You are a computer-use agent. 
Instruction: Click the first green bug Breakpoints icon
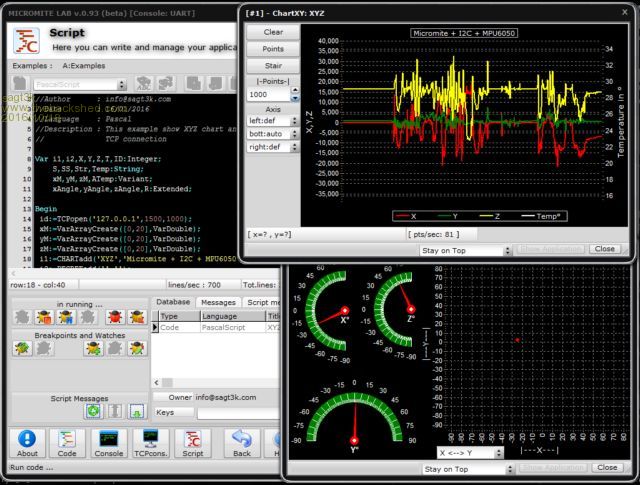[21, 348]
